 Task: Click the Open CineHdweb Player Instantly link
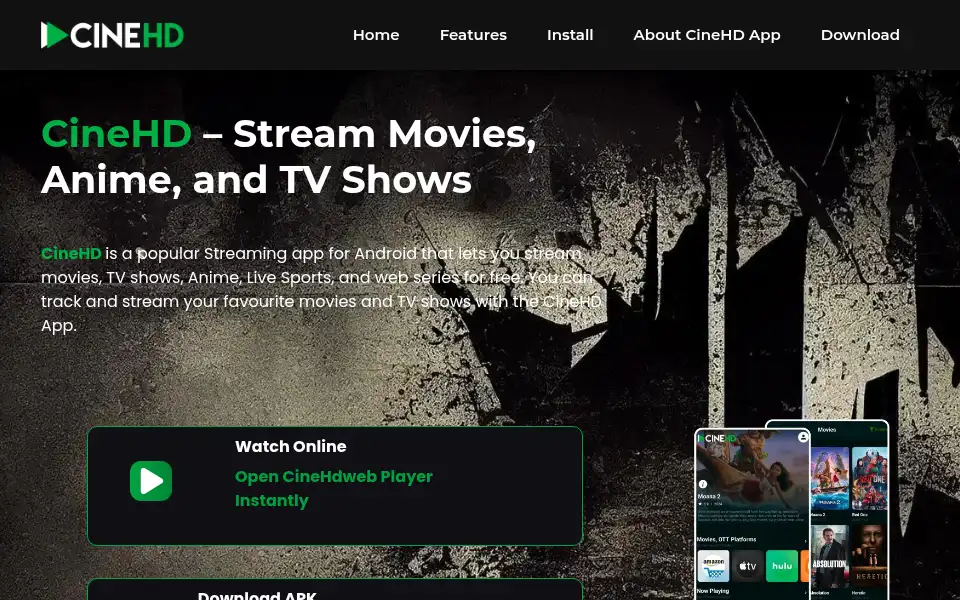tap(334, 488)
